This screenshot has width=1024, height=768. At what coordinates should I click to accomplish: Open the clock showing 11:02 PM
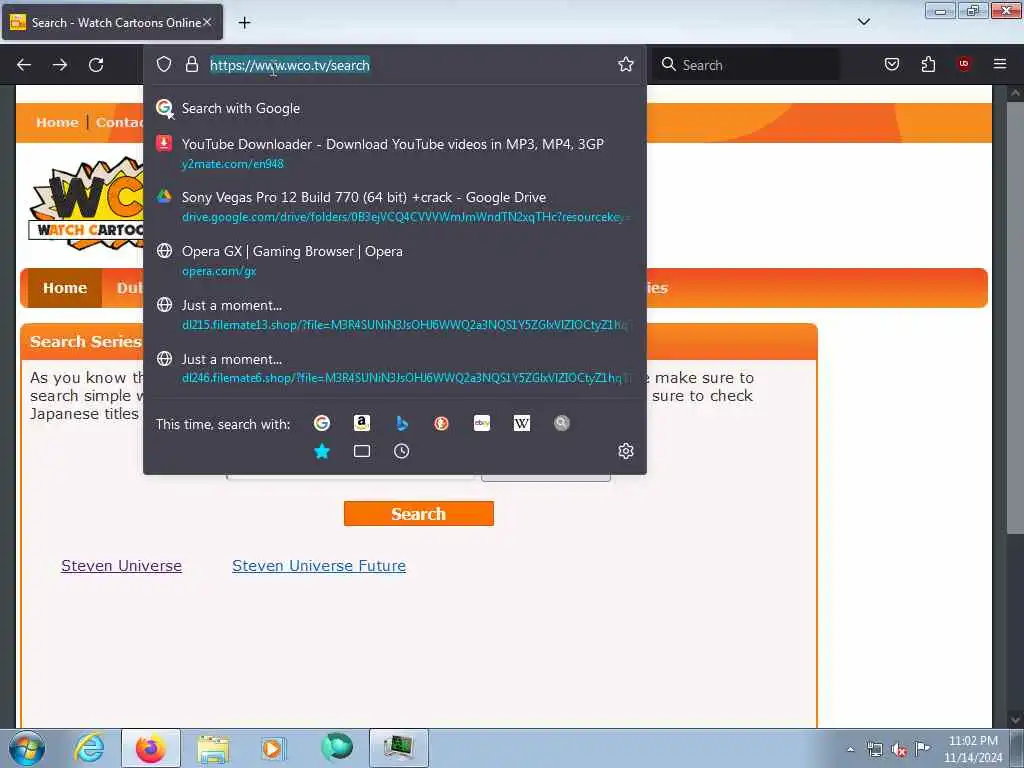tap(973, 749)
